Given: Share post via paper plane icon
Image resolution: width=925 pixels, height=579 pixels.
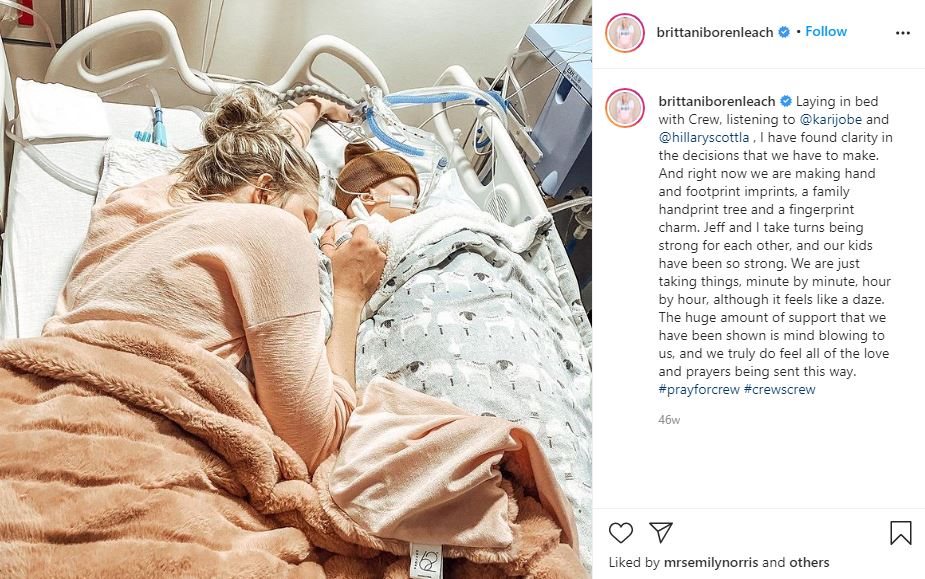Looking at the screenshot, I should coord(661,532).
